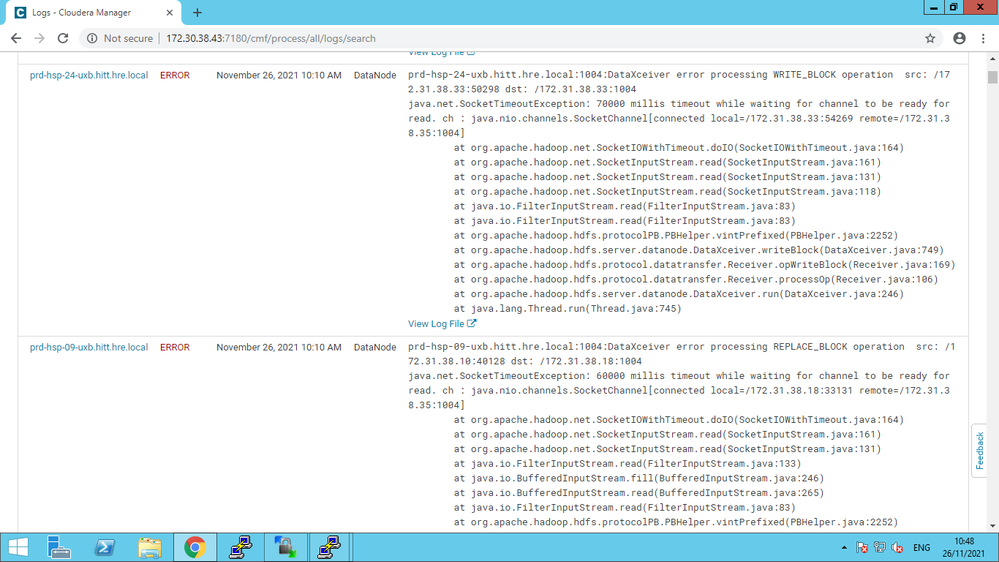Select timestamp of prd-hsp-09 log entry

click(x=278, y=347)
